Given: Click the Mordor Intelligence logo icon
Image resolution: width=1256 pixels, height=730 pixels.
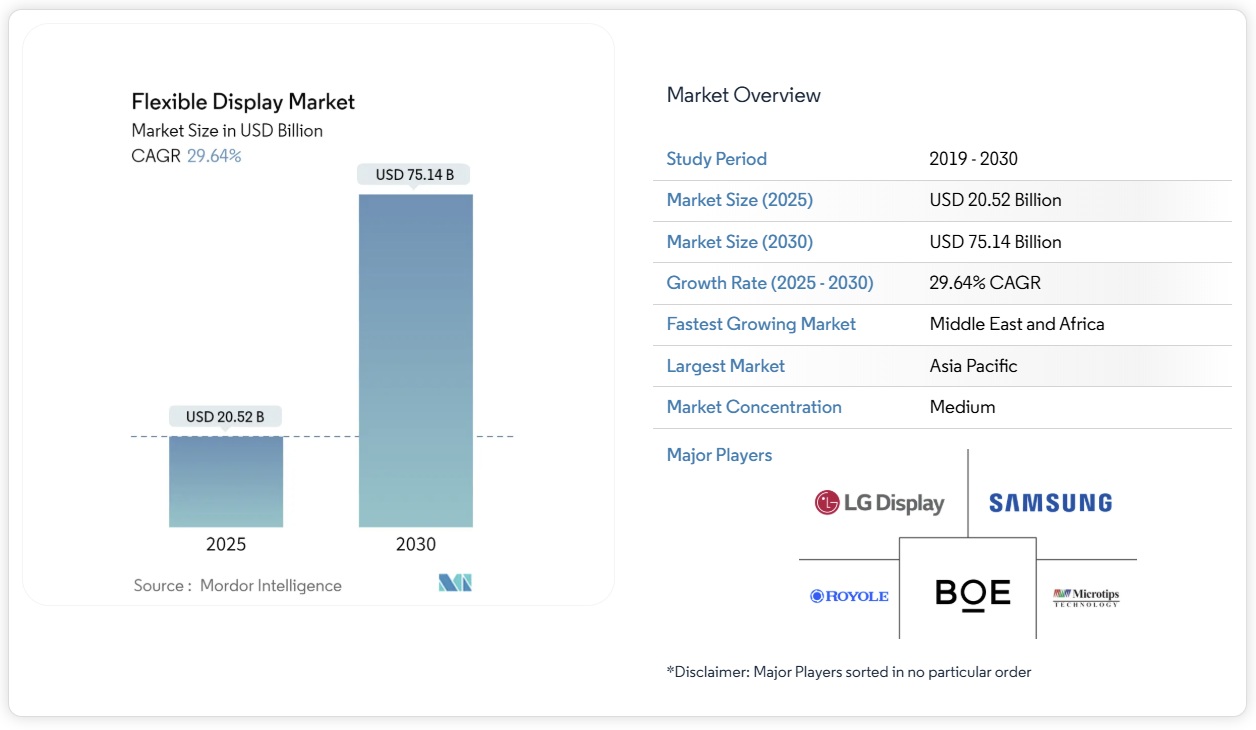Looking at the screenshot, I should [455, 583].
